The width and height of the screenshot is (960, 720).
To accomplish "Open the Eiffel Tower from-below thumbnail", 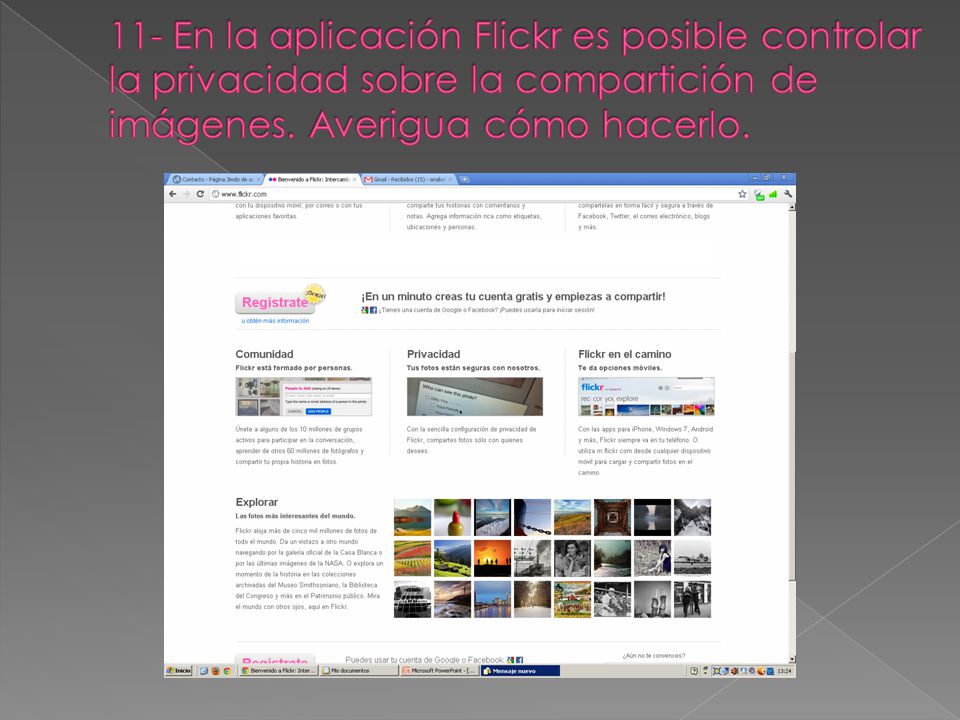I will (612, 517).
